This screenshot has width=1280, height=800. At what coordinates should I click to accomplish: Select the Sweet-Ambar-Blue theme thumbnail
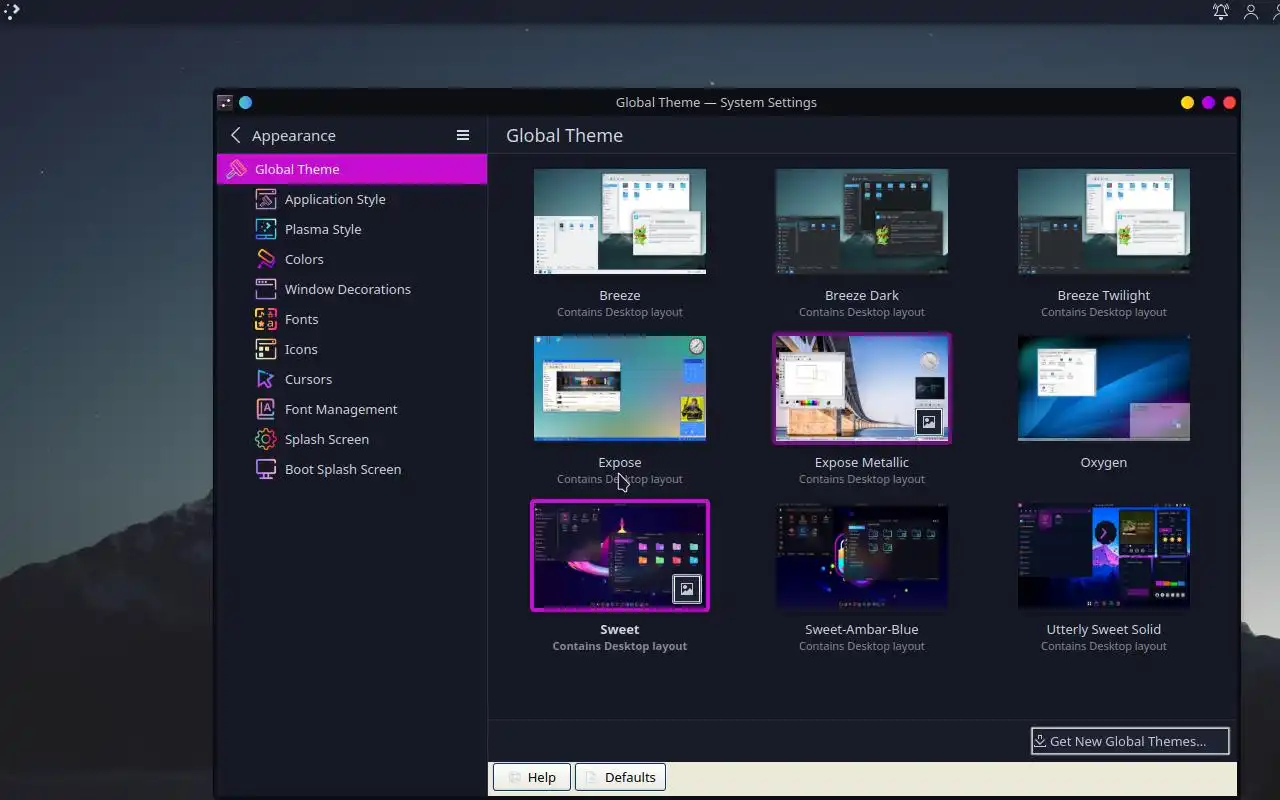pos(862,555)
